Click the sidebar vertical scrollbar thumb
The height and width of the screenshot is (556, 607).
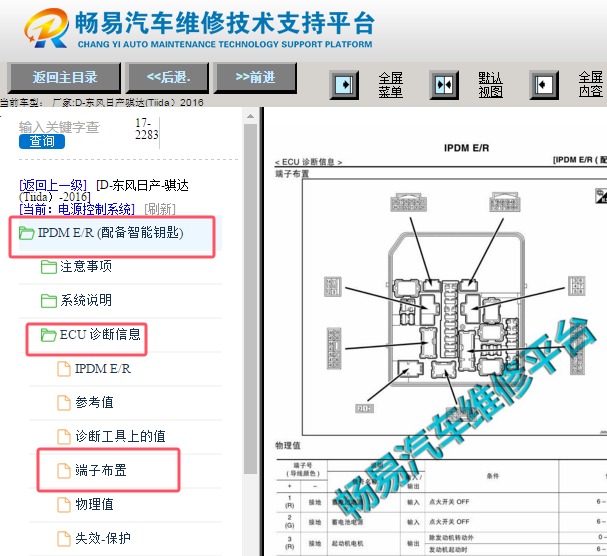250,299
